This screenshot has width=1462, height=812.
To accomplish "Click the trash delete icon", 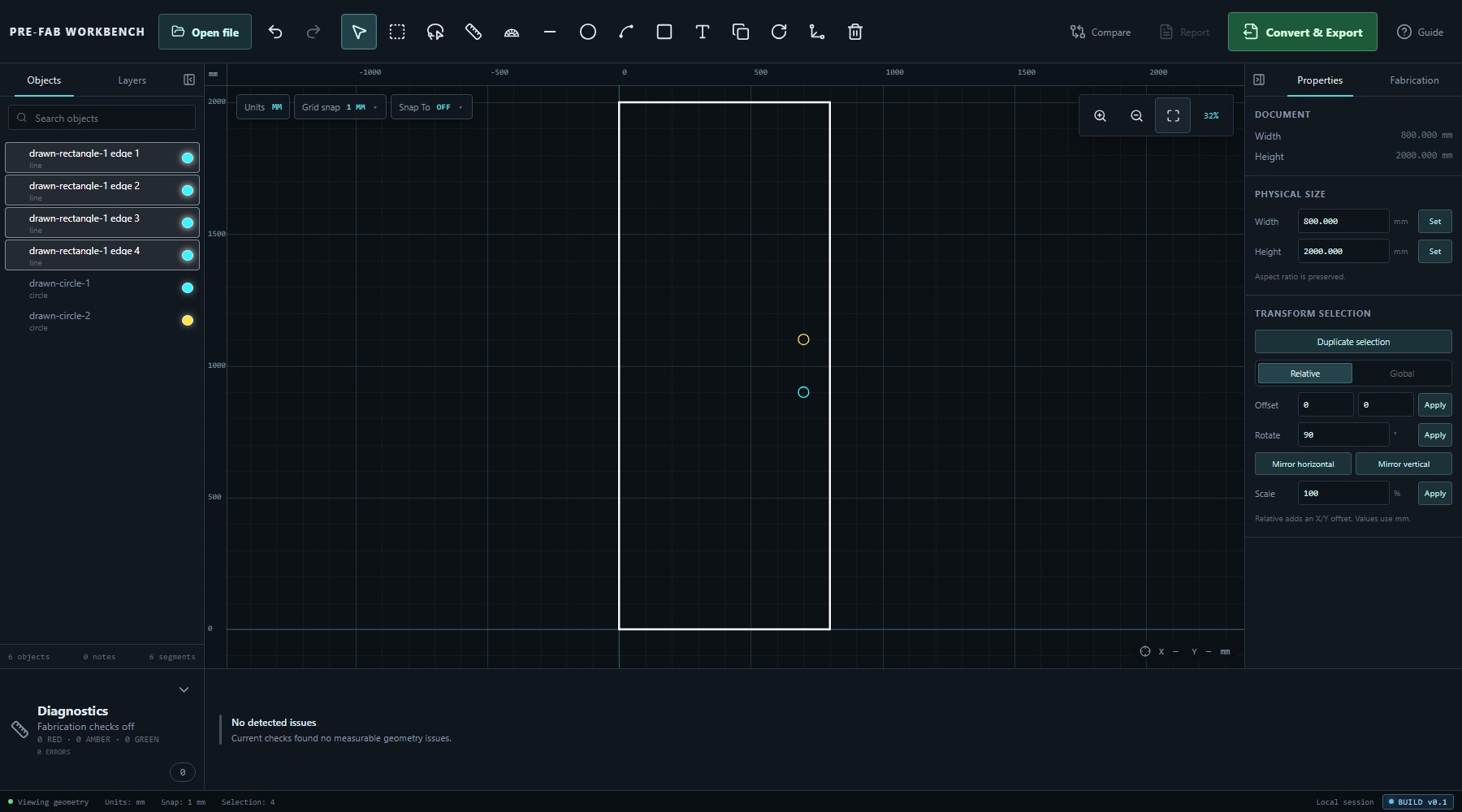I will click(x=855, y=32).
